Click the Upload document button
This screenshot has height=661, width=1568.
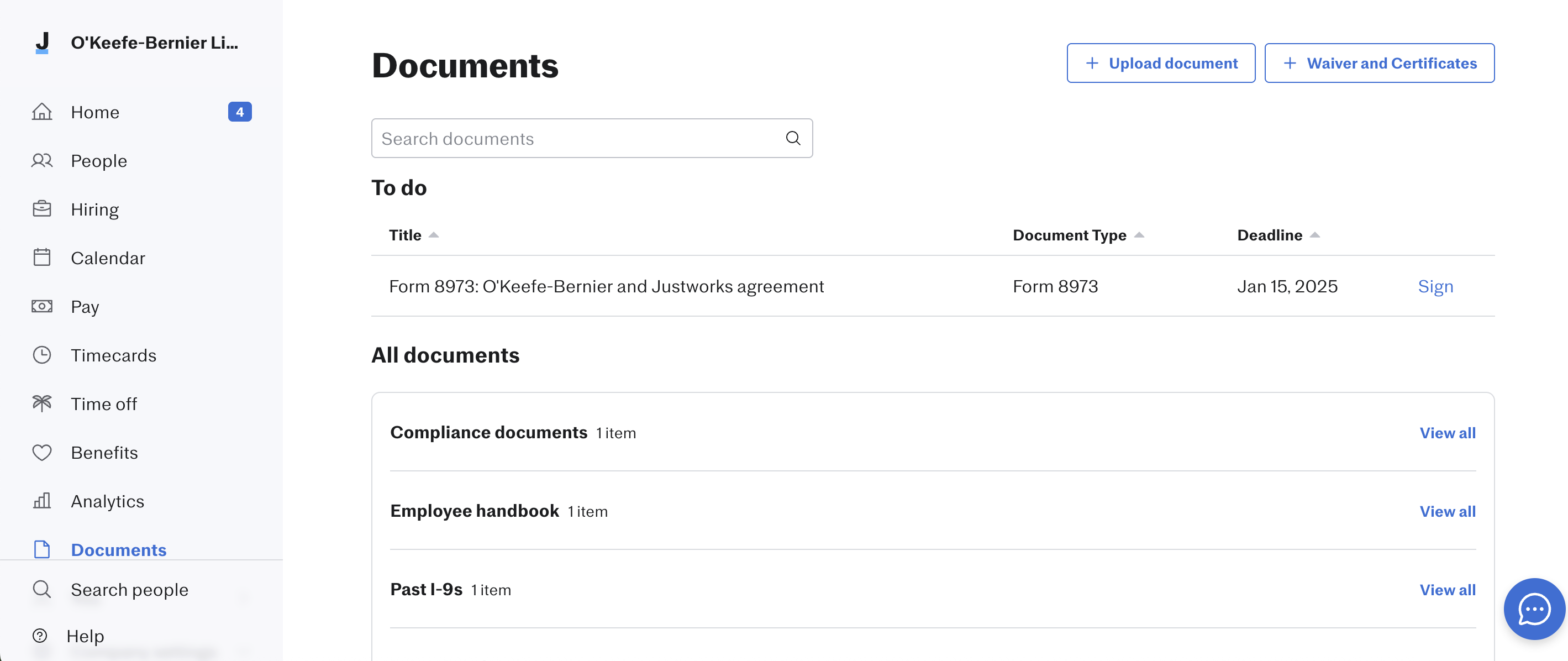(x=1161, y=64)
